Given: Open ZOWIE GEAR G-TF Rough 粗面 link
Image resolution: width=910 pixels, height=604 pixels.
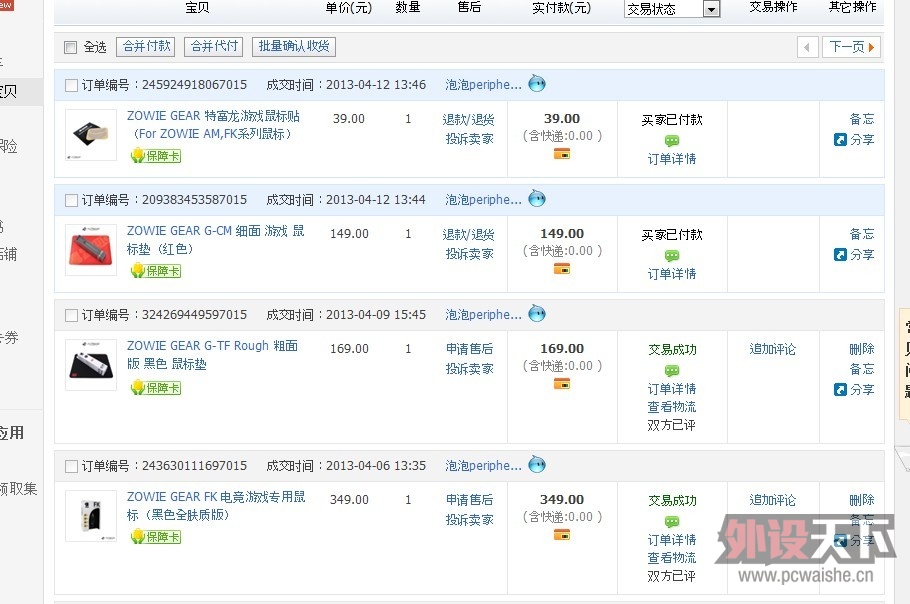Looking at the screenshot, I should pyautogui.click(x=212, y=355).
